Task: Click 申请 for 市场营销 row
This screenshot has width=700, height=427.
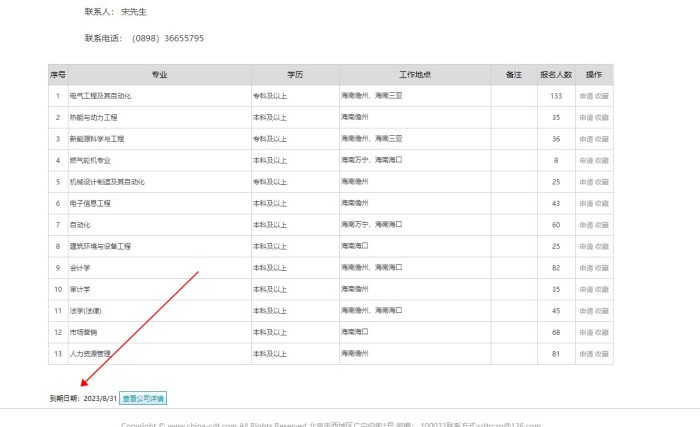Action: [x=585, y=332]
